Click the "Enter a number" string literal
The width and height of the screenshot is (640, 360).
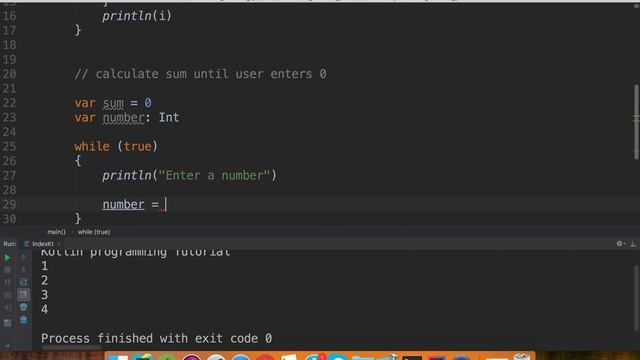coord(214,176)
